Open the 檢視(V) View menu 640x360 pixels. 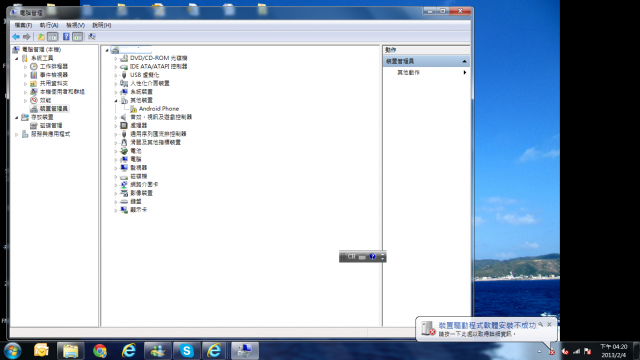coord(76,25)
